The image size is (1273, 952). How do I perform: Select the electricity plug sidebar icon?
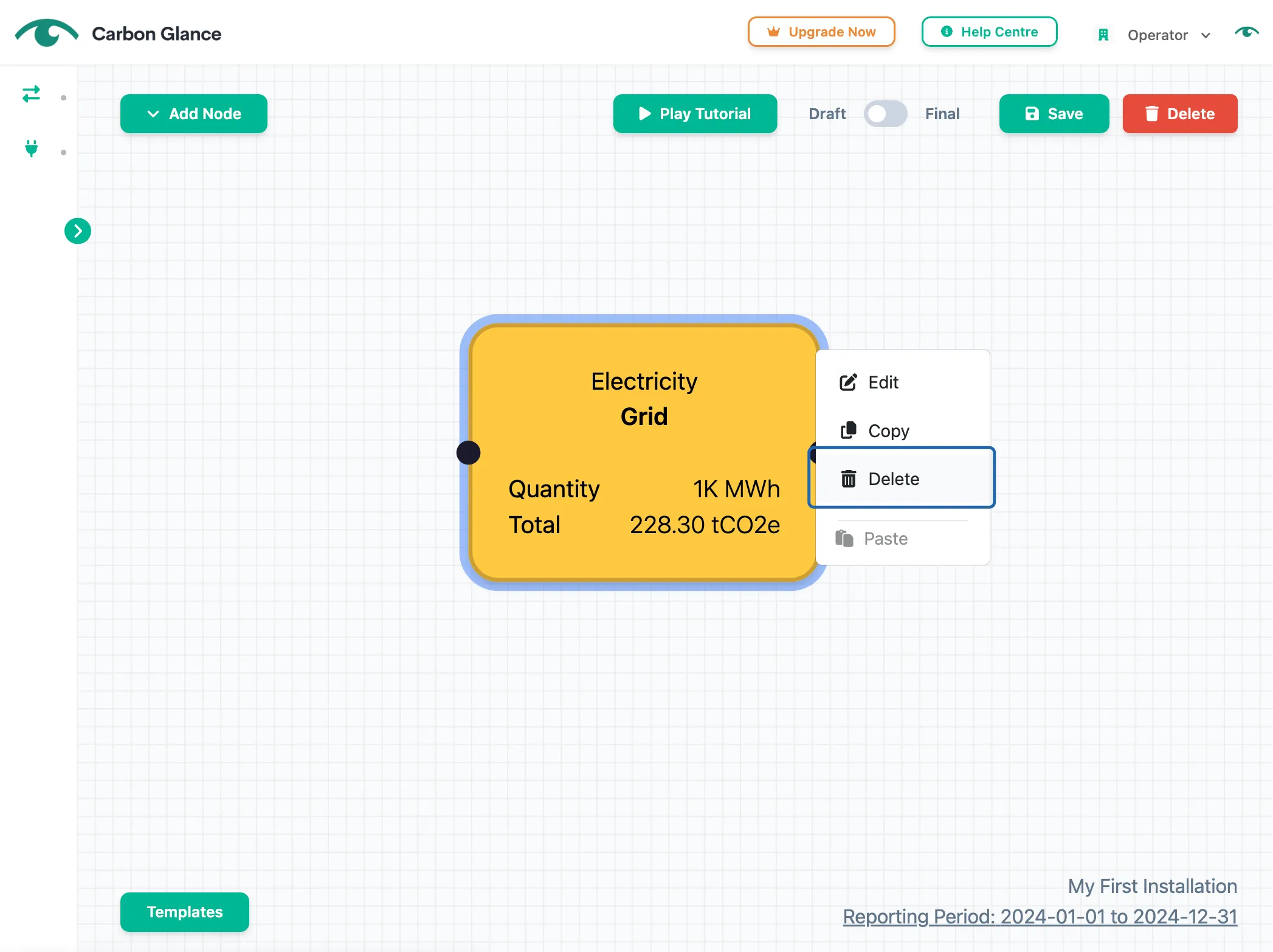click(x=31, y=148)
